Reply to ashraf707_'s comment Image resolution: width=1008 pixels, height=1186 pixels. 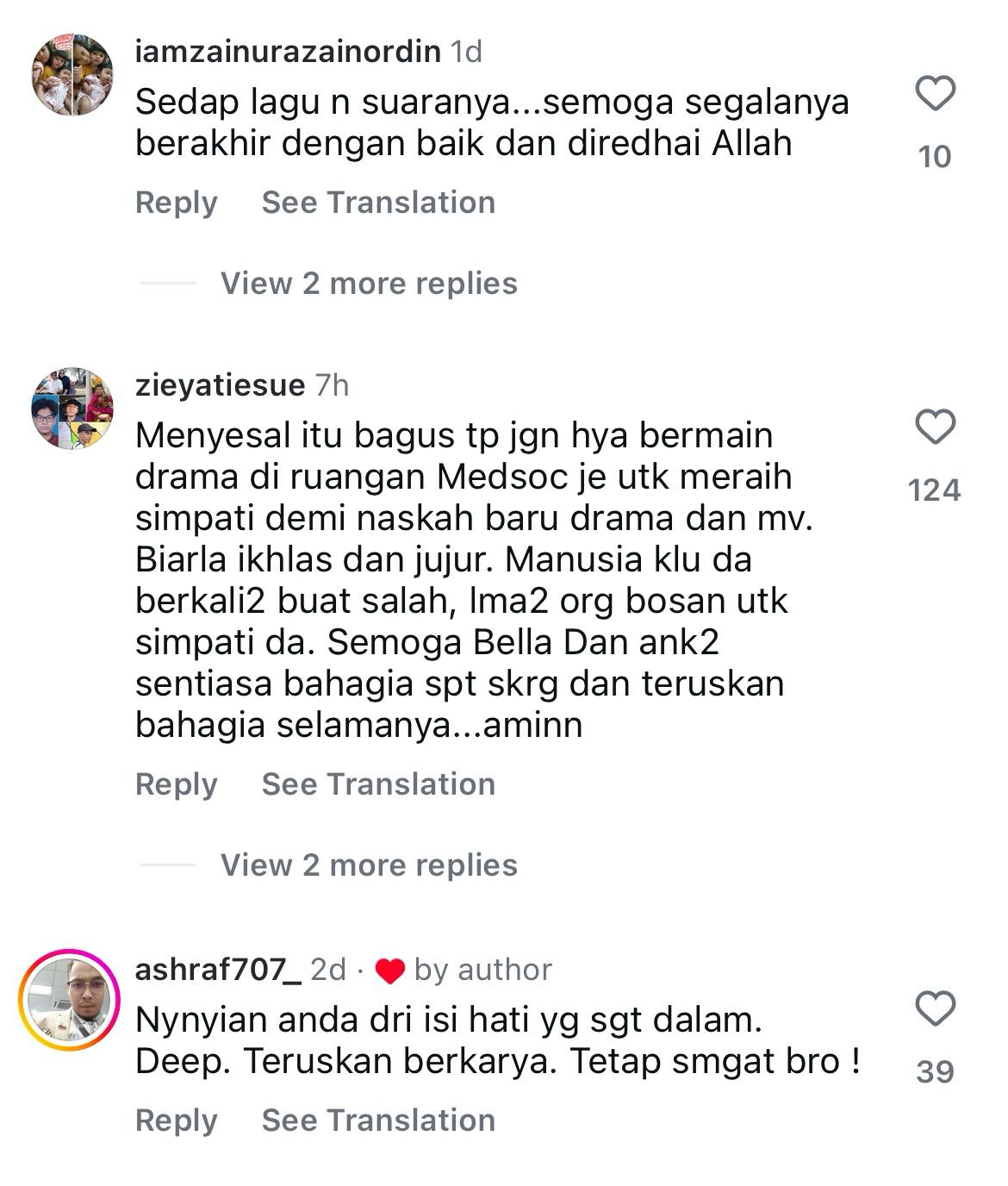click(177, 1121)
